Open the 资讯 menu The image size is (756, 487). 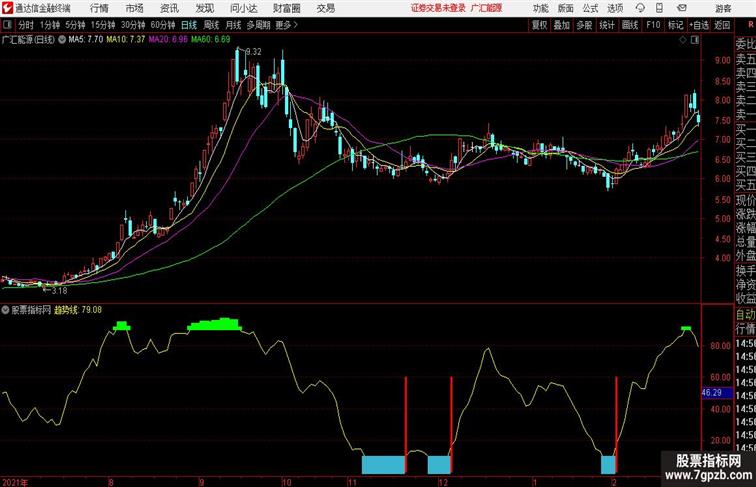click(169, 8)
